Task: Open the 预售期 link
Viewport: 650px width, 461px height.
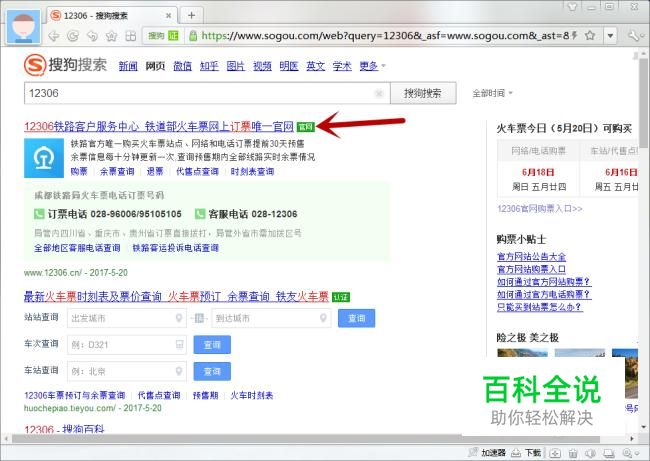Action: point(206,395)
